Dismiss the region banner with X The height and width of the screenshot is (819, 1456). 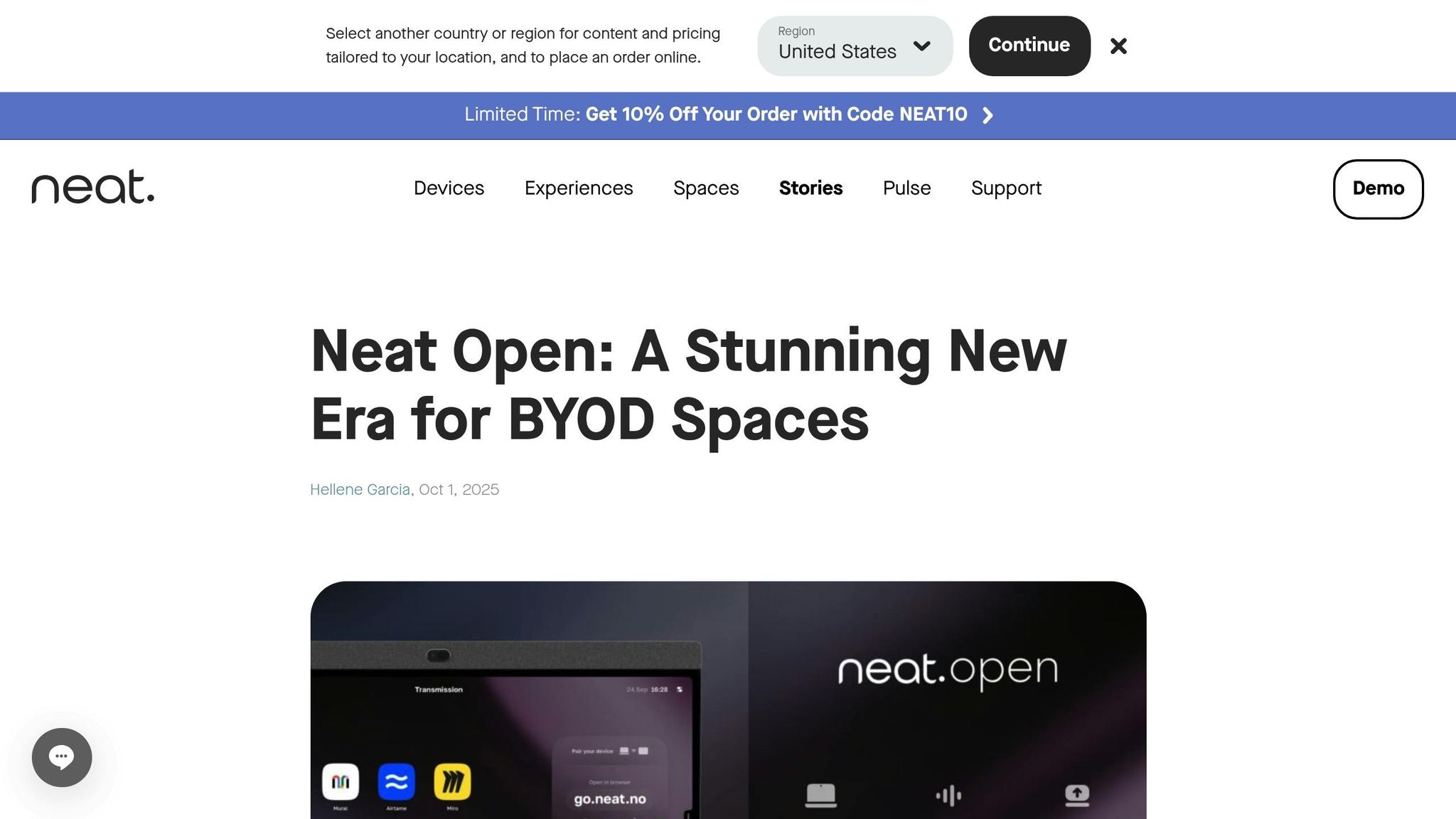click(x=1118, y=46)
